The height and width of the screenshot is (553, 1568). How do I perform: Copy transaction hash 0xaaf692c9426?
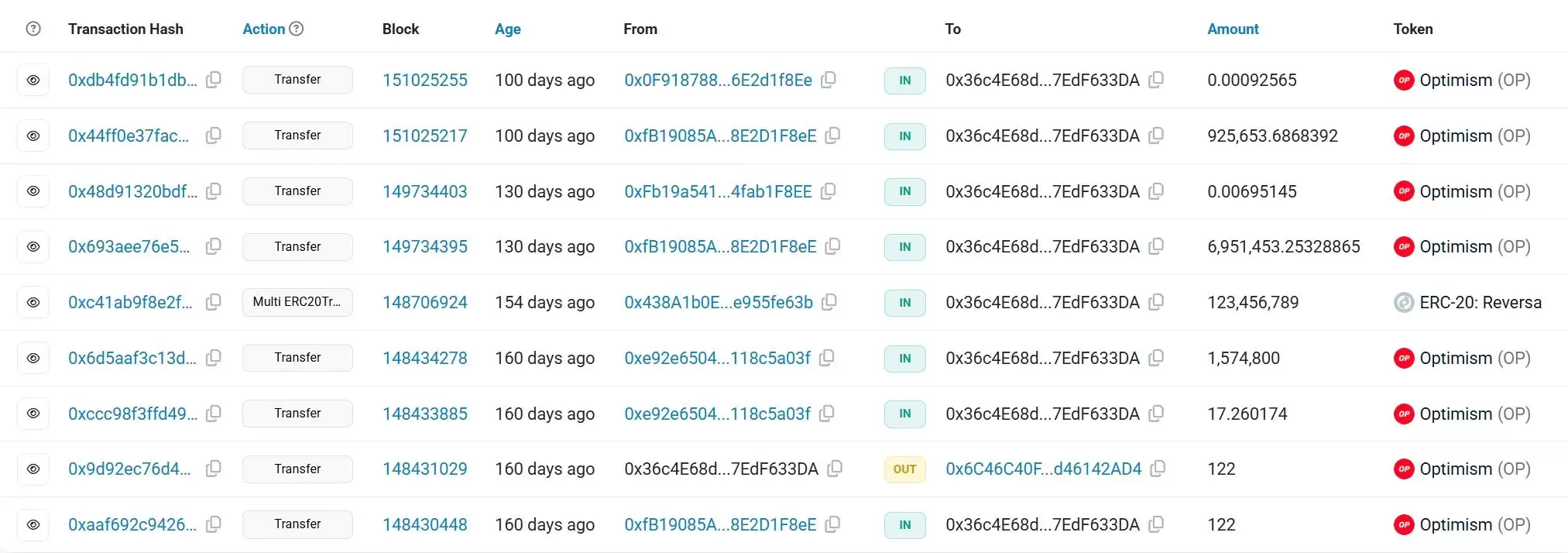point(214,524)
